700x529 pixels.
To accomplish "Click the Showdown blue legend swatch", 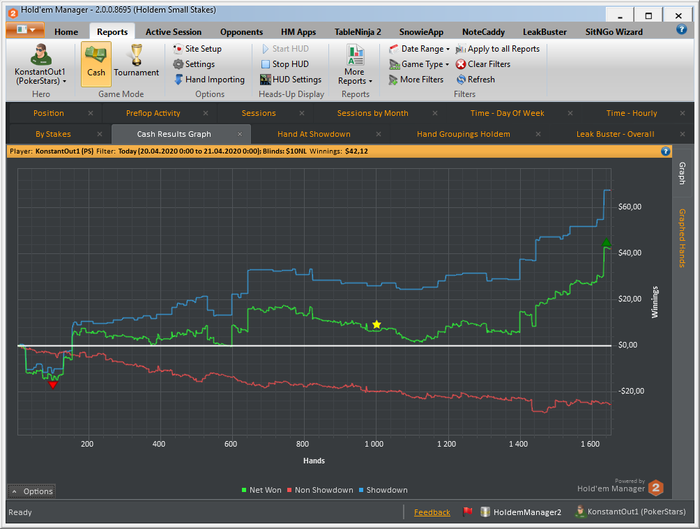I will (x=361, y=490).
